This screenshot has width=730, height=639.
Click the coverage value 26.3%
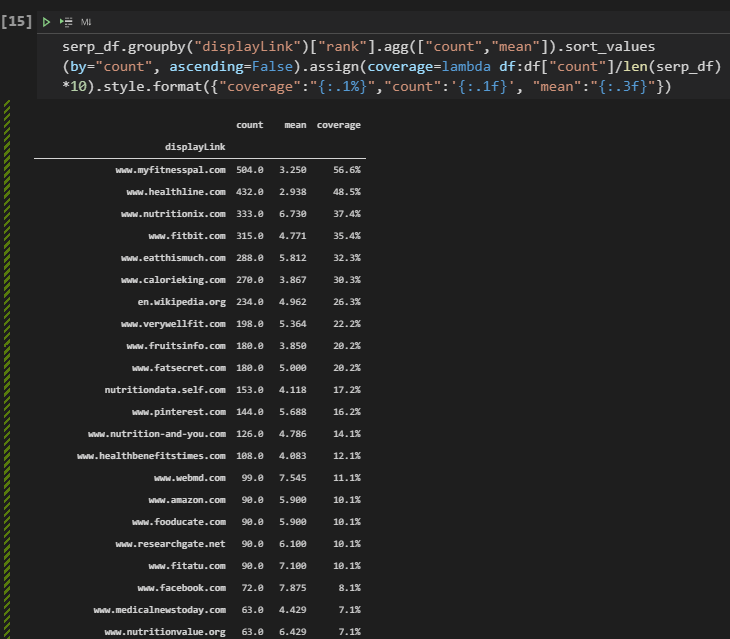pos(347,302)
